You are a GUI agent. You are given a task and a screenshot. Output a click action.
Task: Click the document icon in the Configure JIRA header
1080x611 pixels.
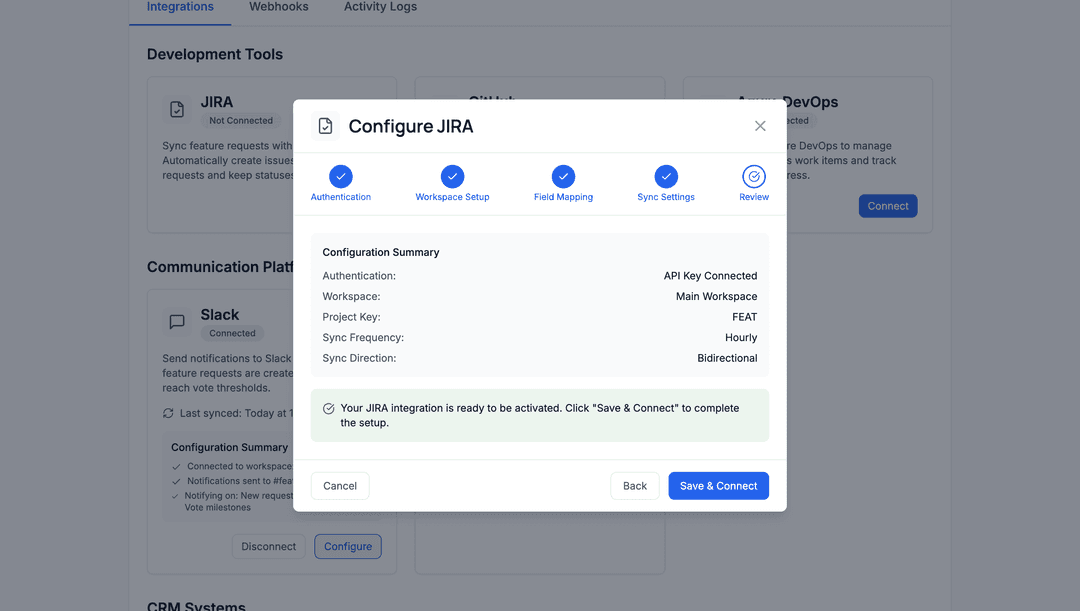click(x=325, y=126)
